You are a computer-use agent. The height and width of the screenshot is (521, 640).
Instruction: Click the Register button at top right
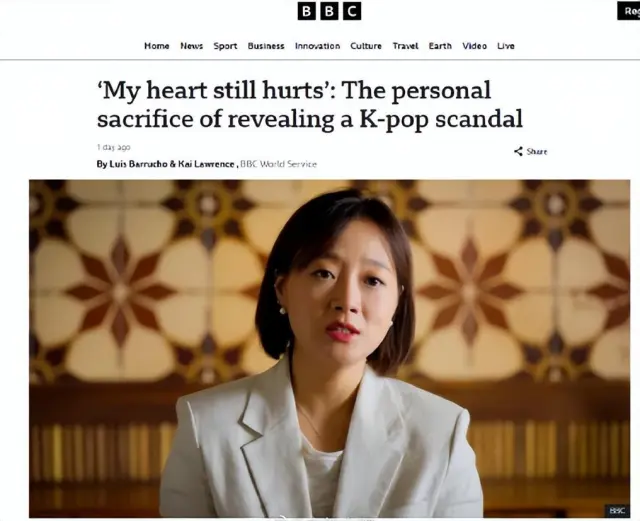point(629,11)
